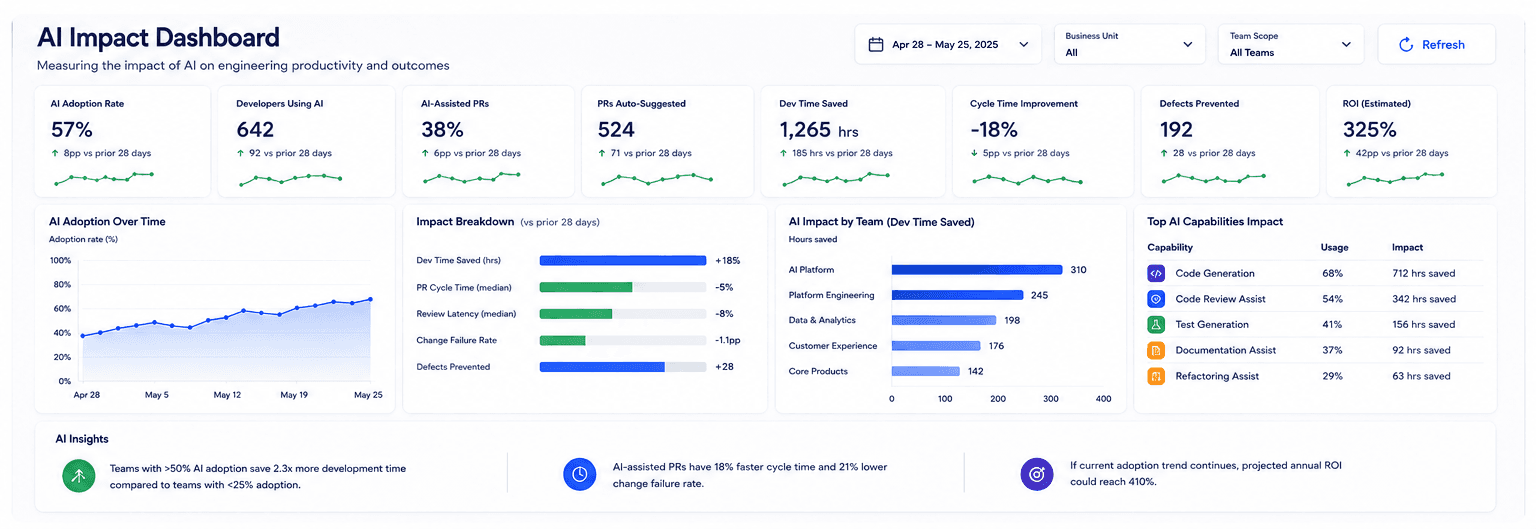Viewport: 1536px width, 529px height.
Task: Click the Dev Time Saved (hrs) progress bar
Action: [623, 260]
